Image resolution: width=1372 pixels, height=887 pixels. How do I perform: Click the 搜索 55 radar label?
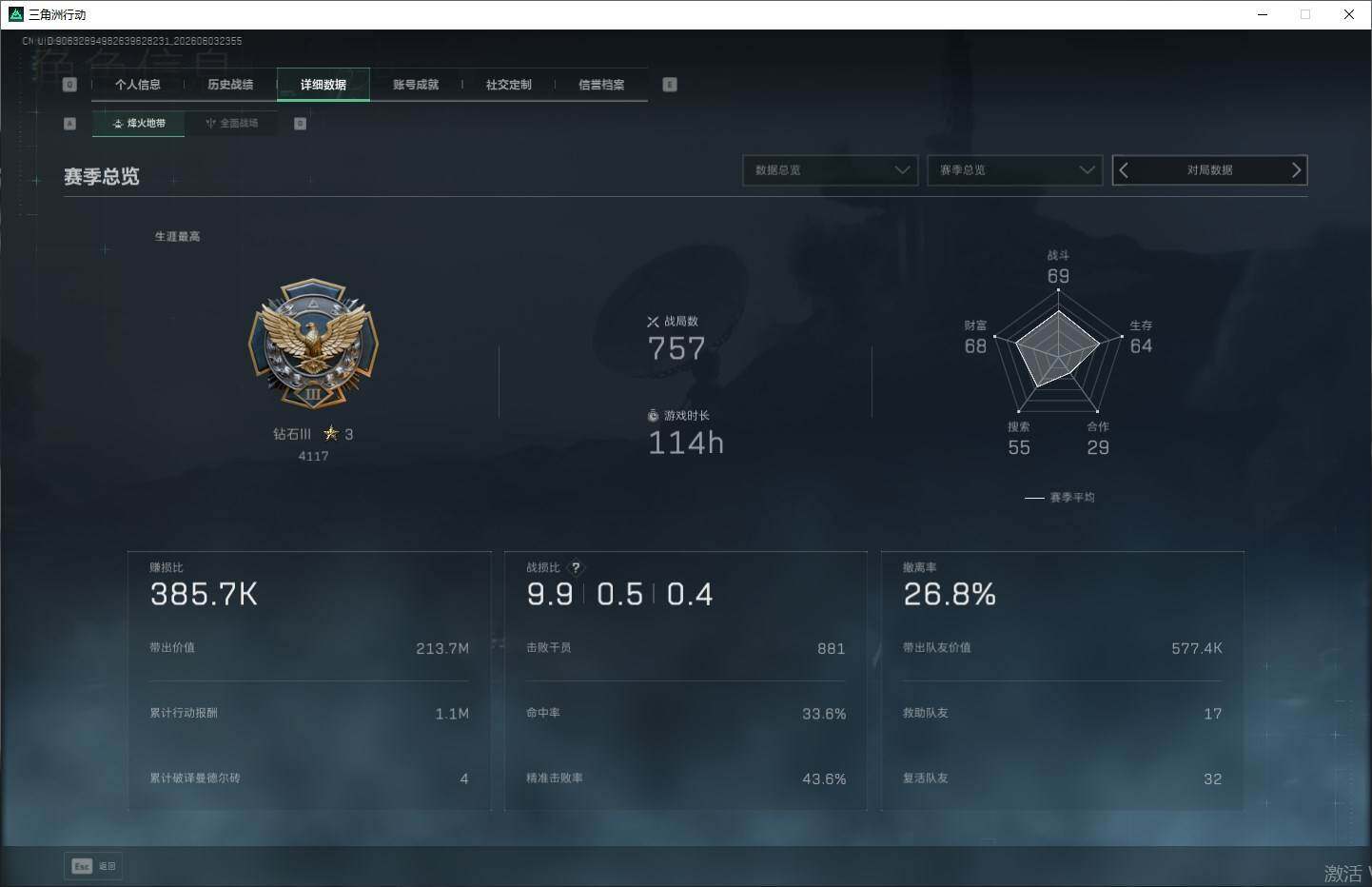click(x=1019, y=439)
